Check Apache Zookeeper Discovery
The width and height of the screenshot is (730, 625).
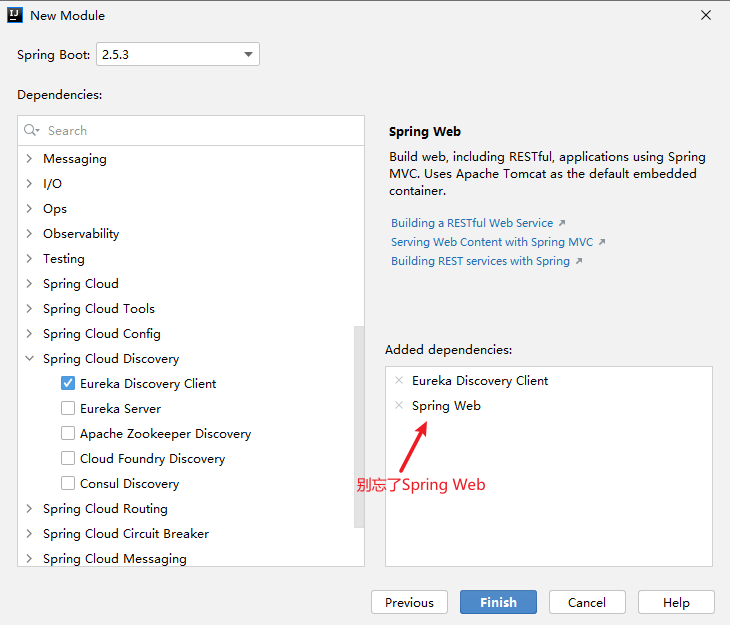(68, 433)
